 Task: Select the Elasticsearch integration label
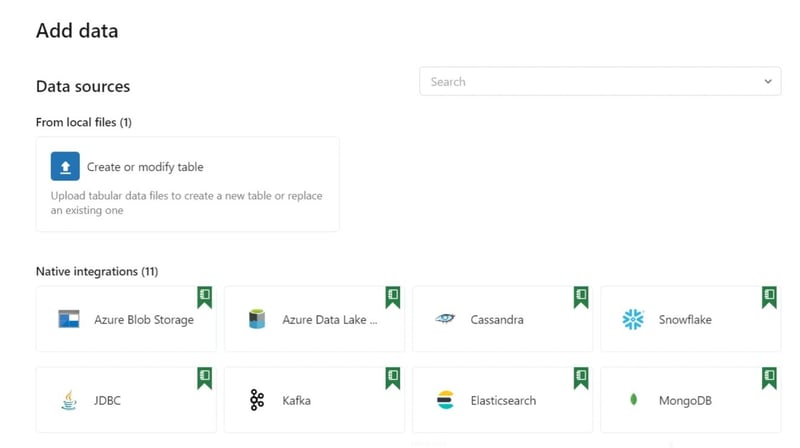(x=503, y=401)
